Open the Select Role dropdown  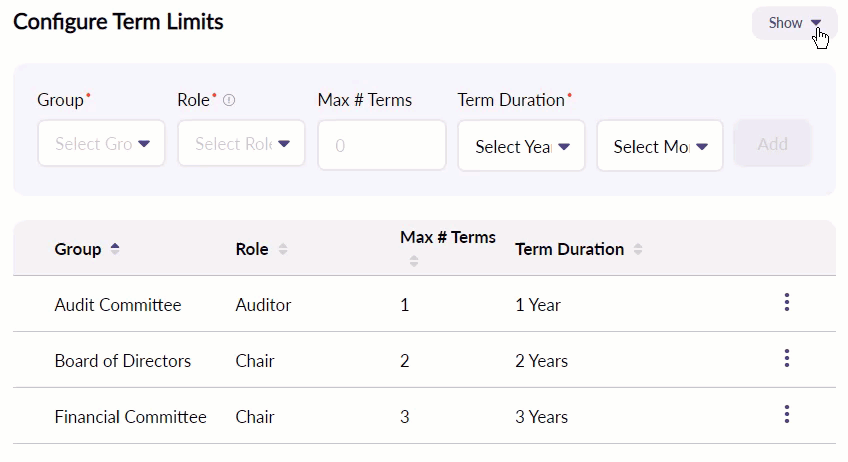(x=242, y=144)
